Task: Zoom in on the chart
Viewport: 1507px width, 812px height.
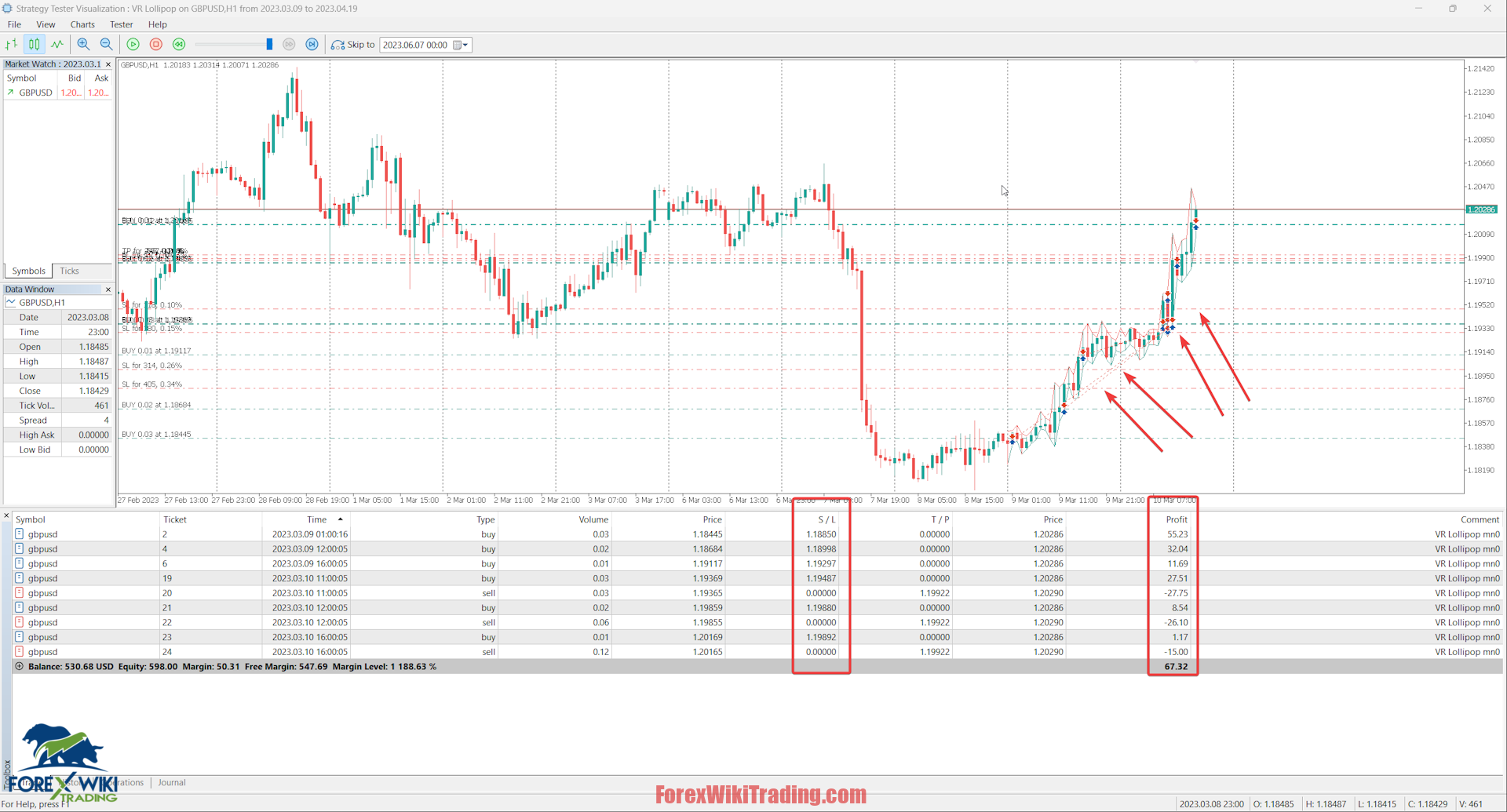Action: point(83,44)
